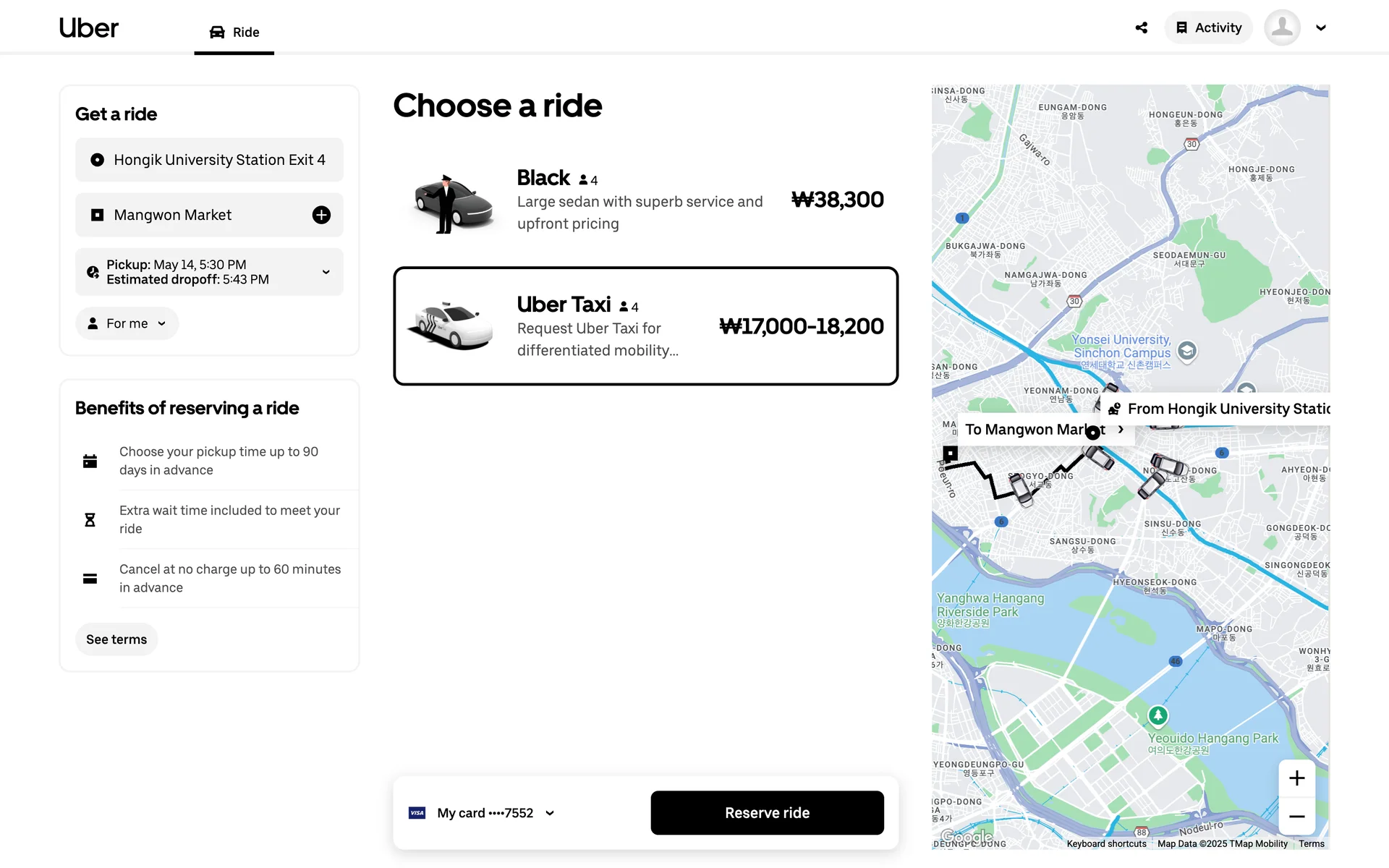
Task: Expand the account menu chevron
Action: tap(1321, 27)
